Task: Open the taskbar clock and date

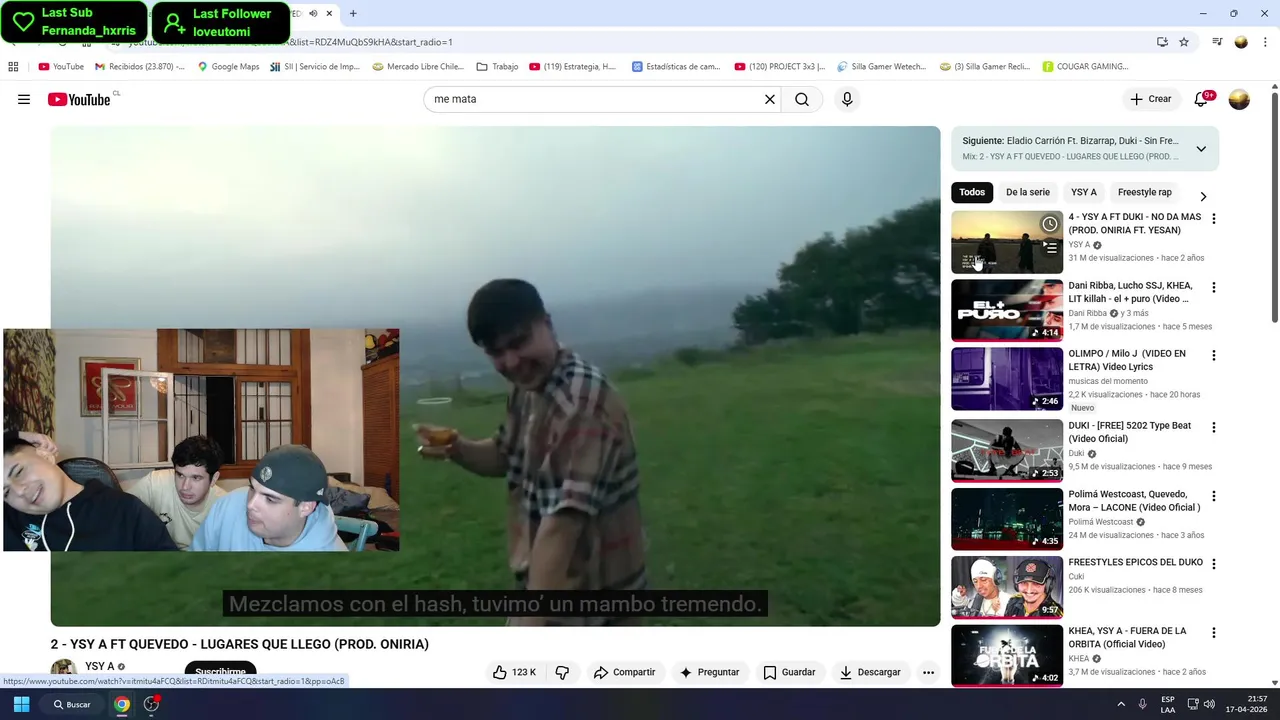Action: [1245, 704]
